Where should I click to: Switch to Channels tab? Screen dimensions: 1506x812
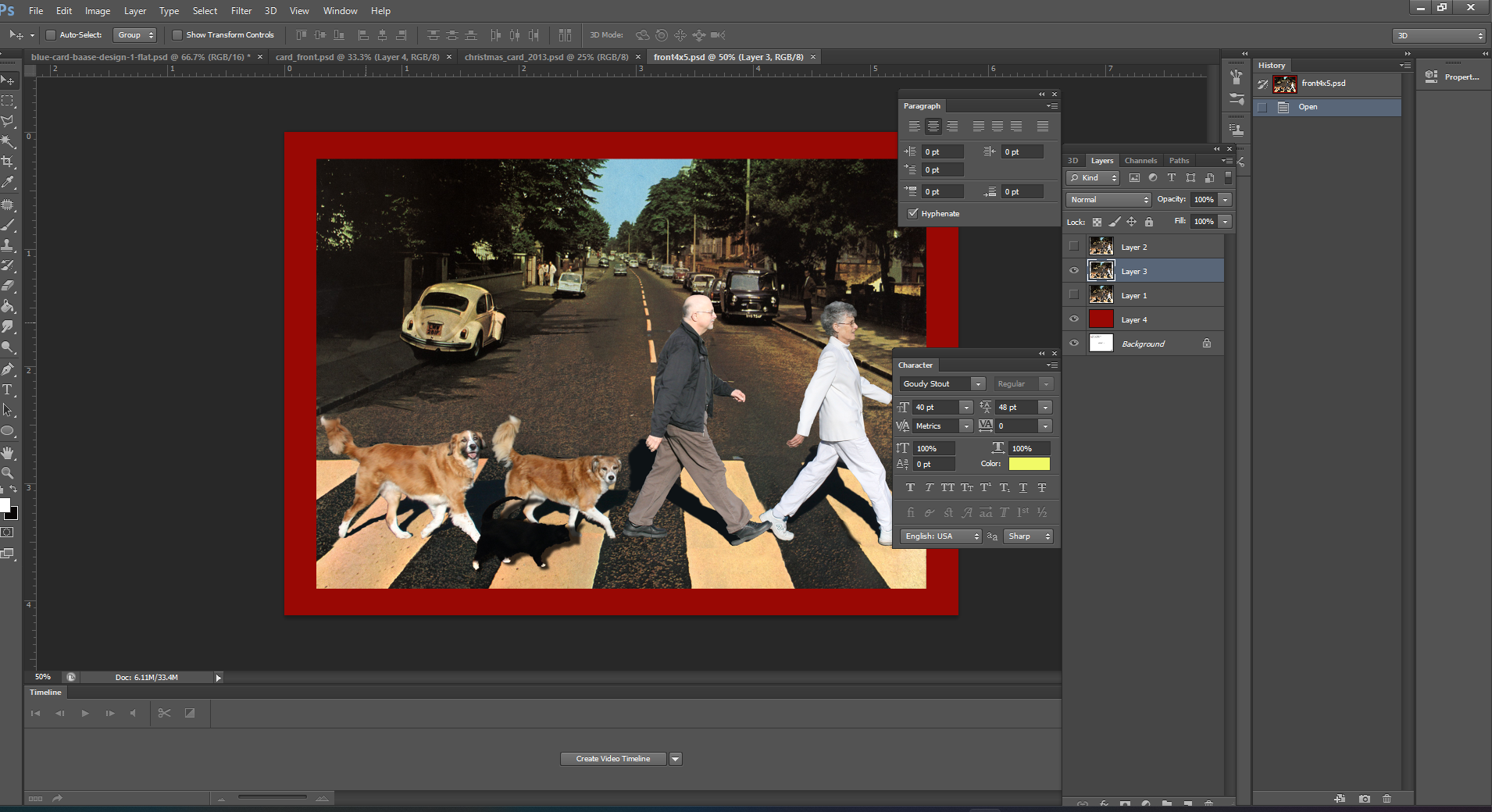(x=1140, y=161)
